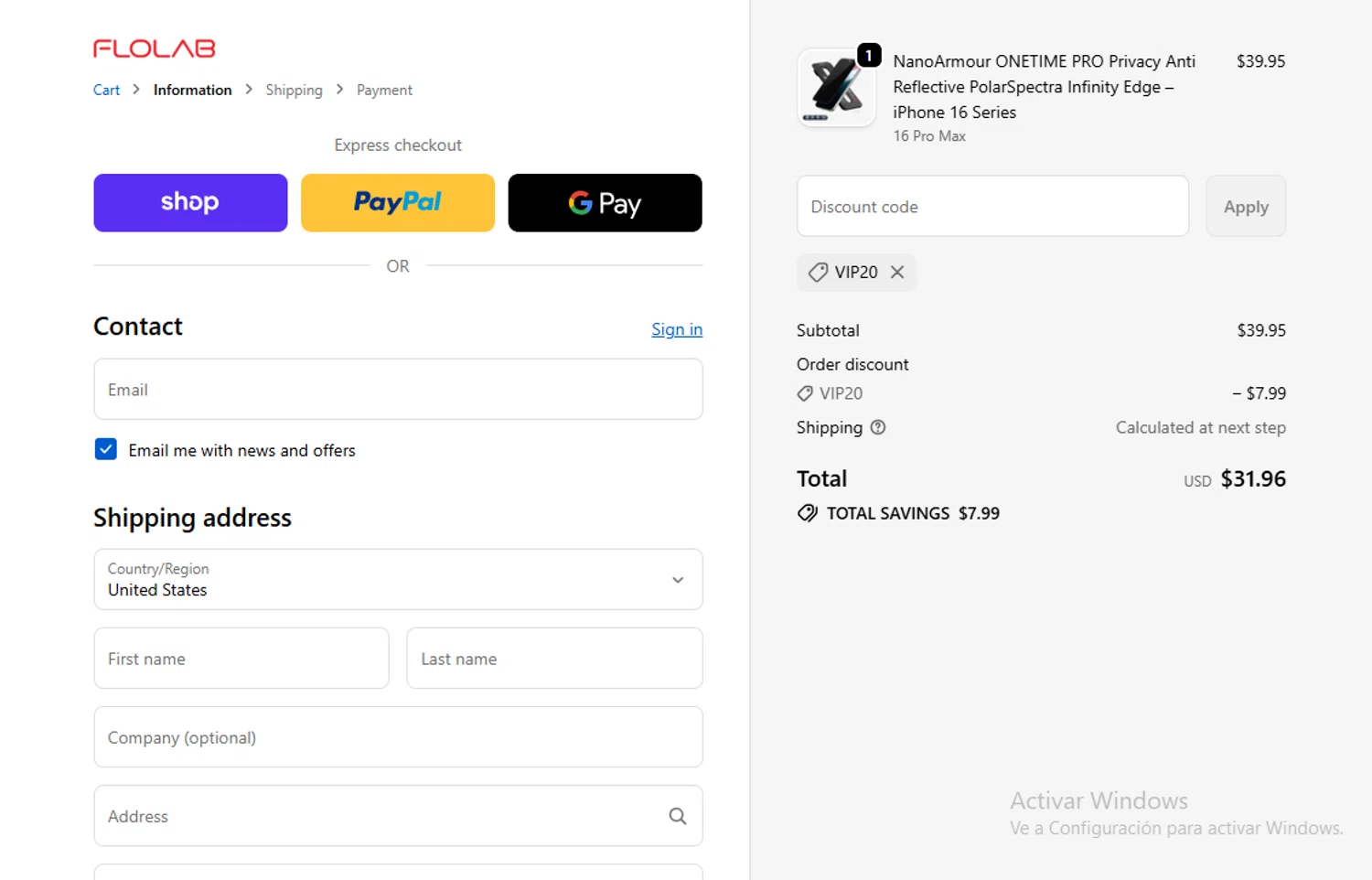Focus the Address input field
This screenshot has width=1372, height=880.
(398, 815)
